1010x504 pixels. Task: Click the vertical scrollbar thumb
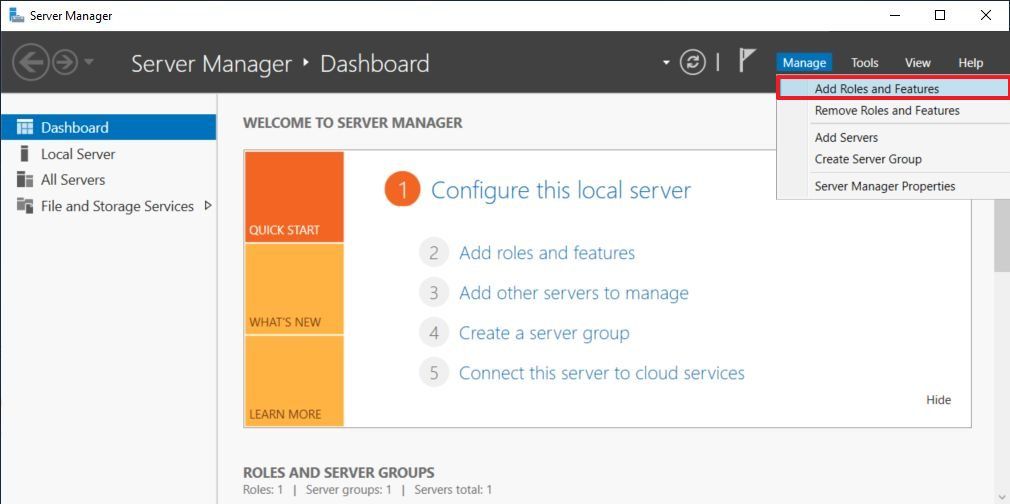(x=1002, y=235)
